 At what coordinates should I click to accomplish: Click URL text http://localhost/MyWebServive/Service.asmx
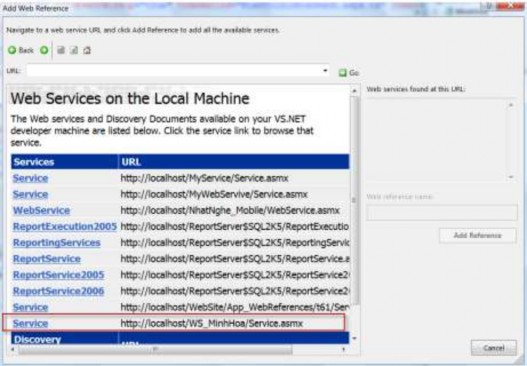click(214, 194)
